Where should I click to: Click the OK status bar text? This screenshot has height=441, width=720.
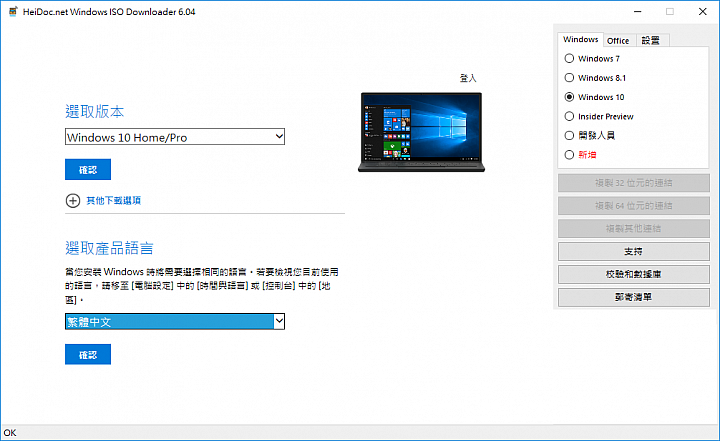pyautogui.click(x=10, y=433)
